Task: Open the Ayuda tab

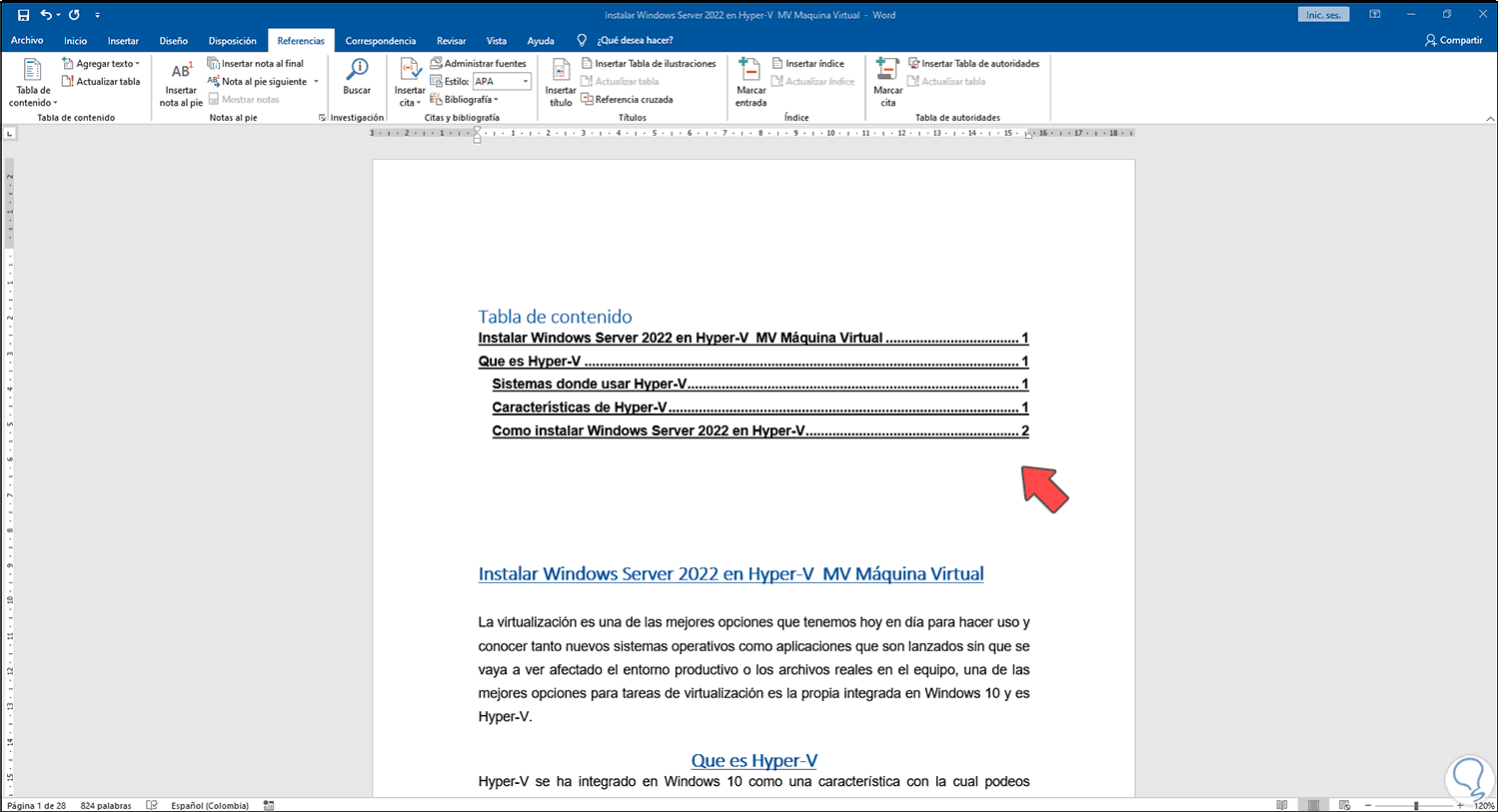Action: (x=541, y=41)
